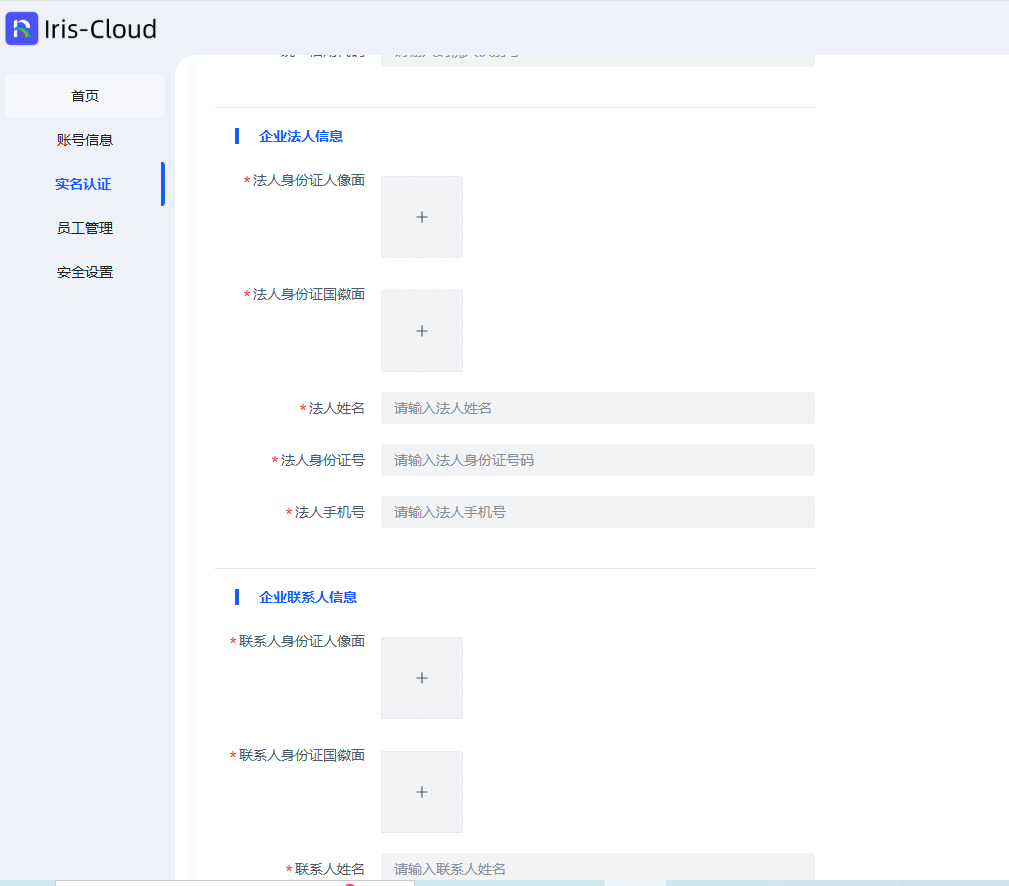Add 联系人身份证人像面 image with plus icon

[x=422, y=678]
